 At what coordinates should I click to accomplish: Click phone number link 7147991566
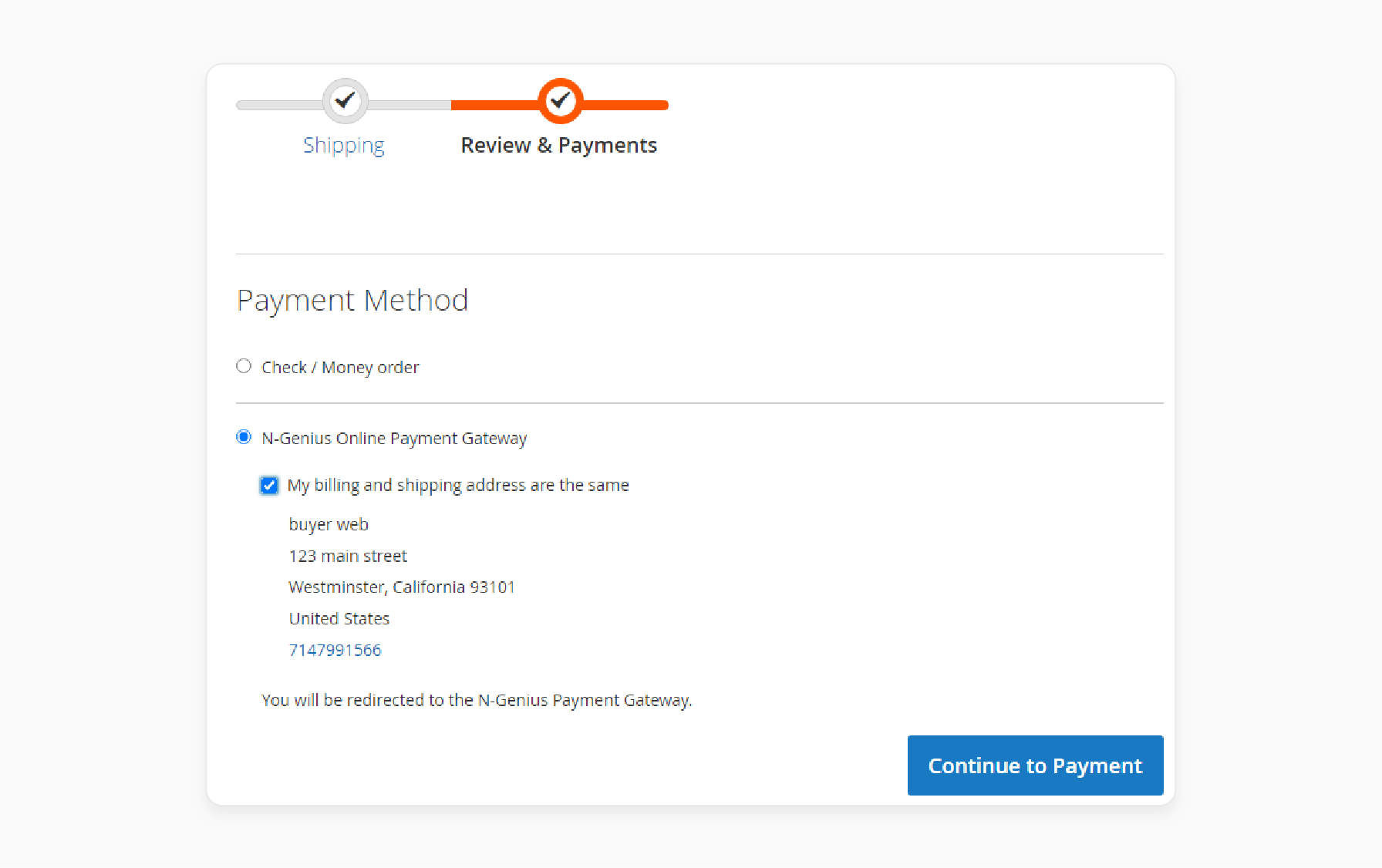(335, 650)
